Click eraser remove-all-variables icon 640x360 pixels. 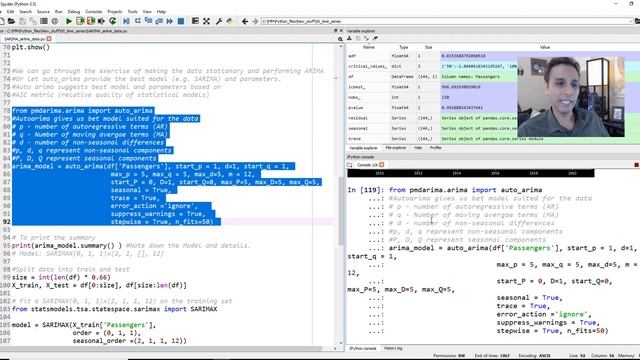[375, 38]
